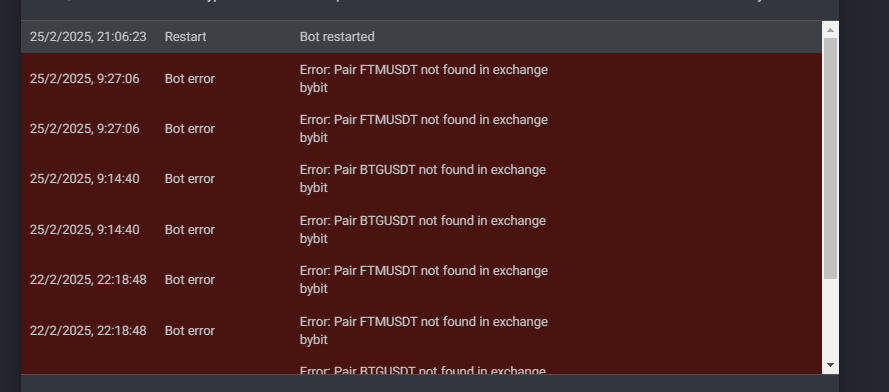
Task: Click the scrollbar down arrow
Action: click(x=830, y=365)
